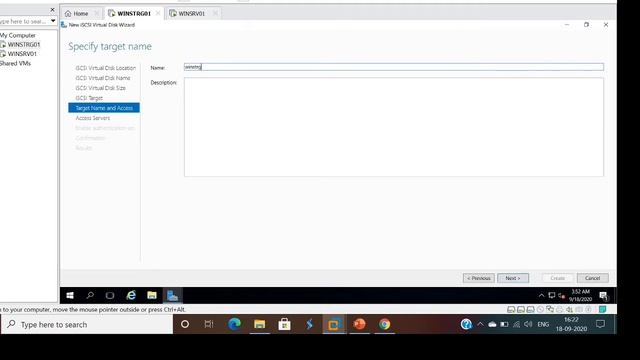Image resolution: width=640 pixels, height=360 pixels.
Task: Open Task View in the guest VM taskbar
Action: (110, 295)
